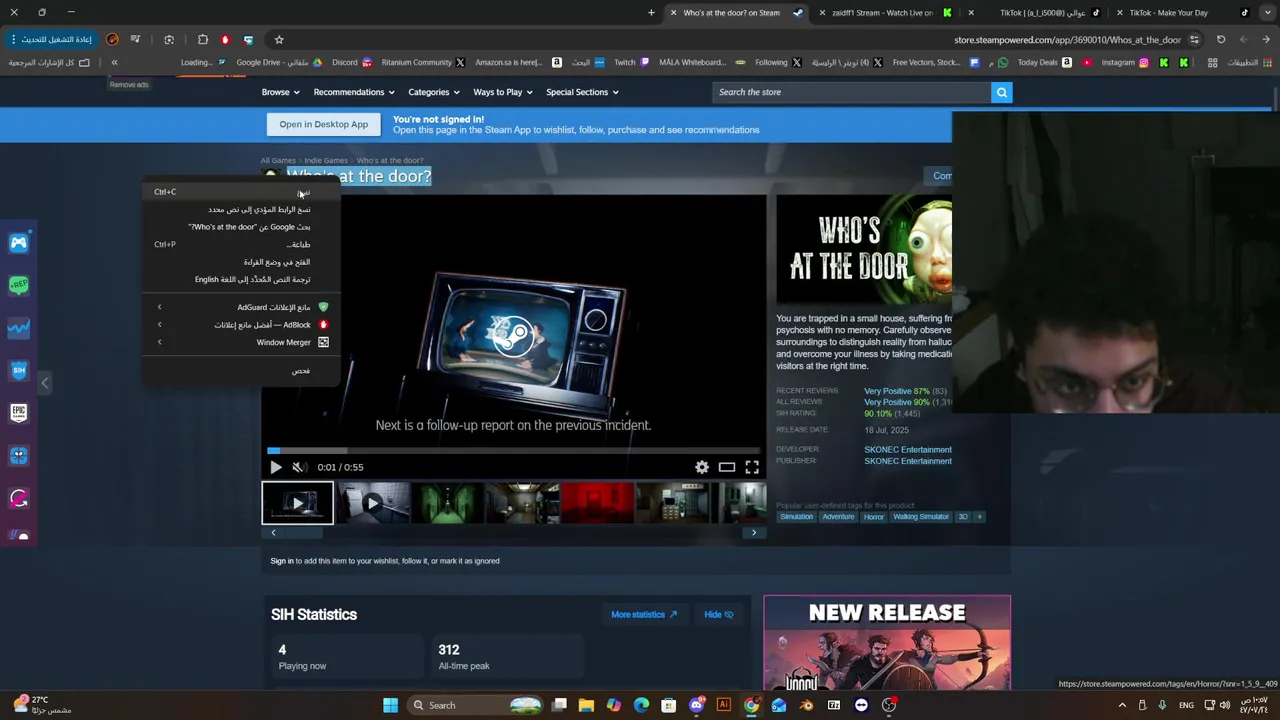The image size is (1280, 720).
Task: Toggle theater mode on the video player
Action: [x=727, y=467]
